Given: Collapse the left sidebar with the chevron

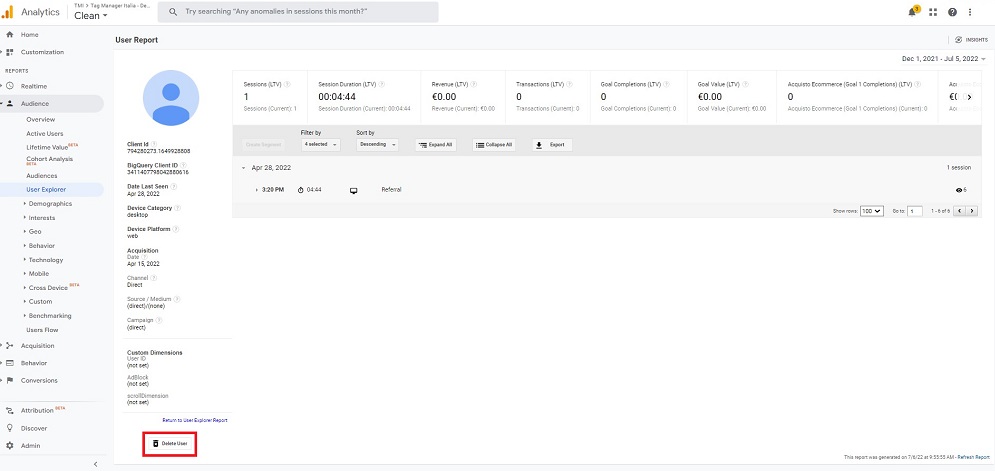Looking at the screenshot, I should (x=96, y=464).
